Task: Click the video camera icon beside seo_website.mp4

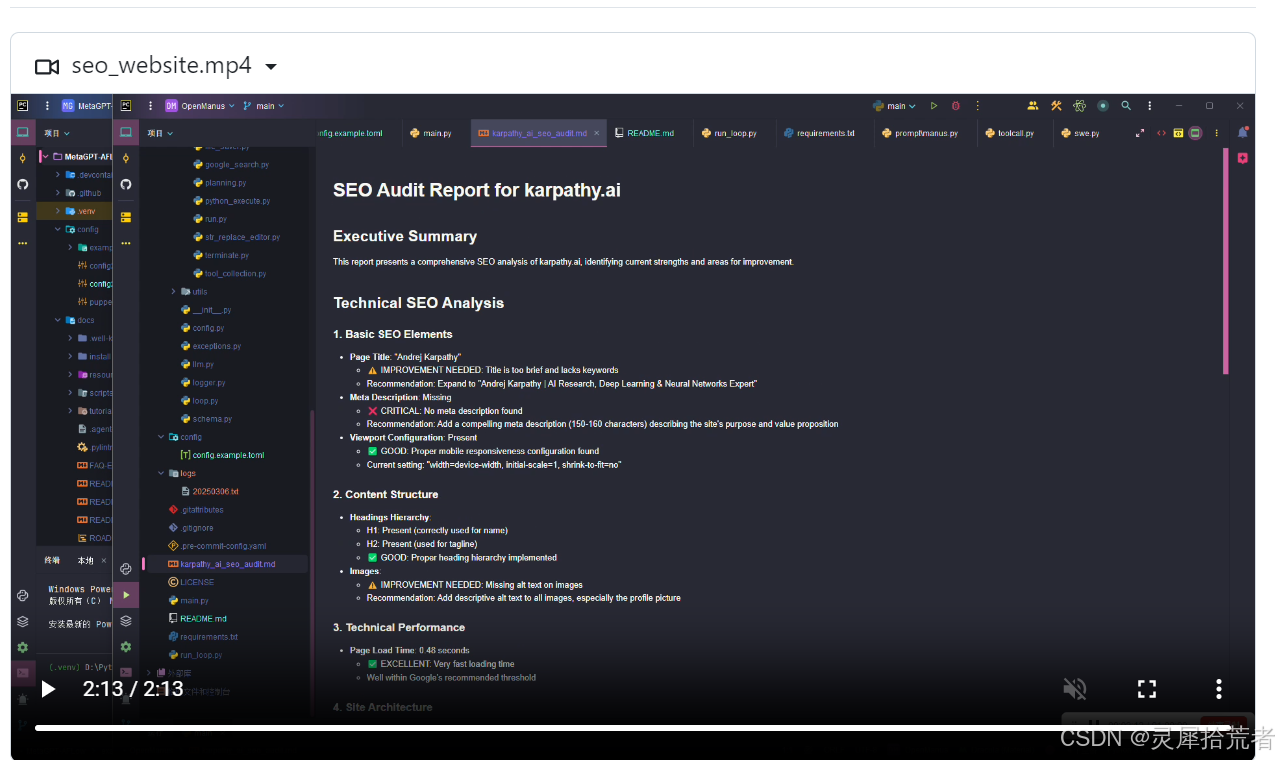Action: click(x=47, y=67)
